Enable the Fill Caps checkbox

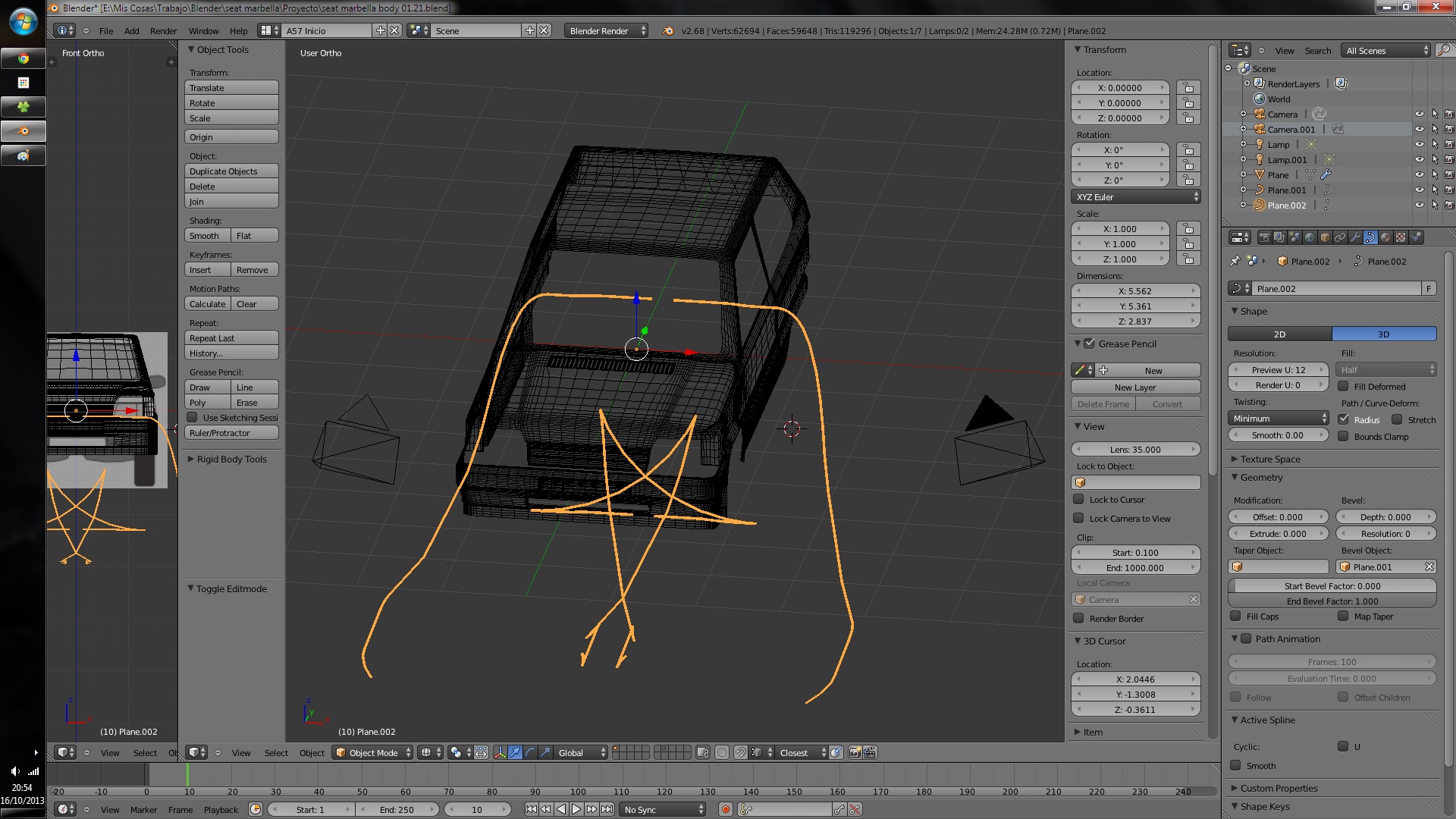tap(1235, 617)
